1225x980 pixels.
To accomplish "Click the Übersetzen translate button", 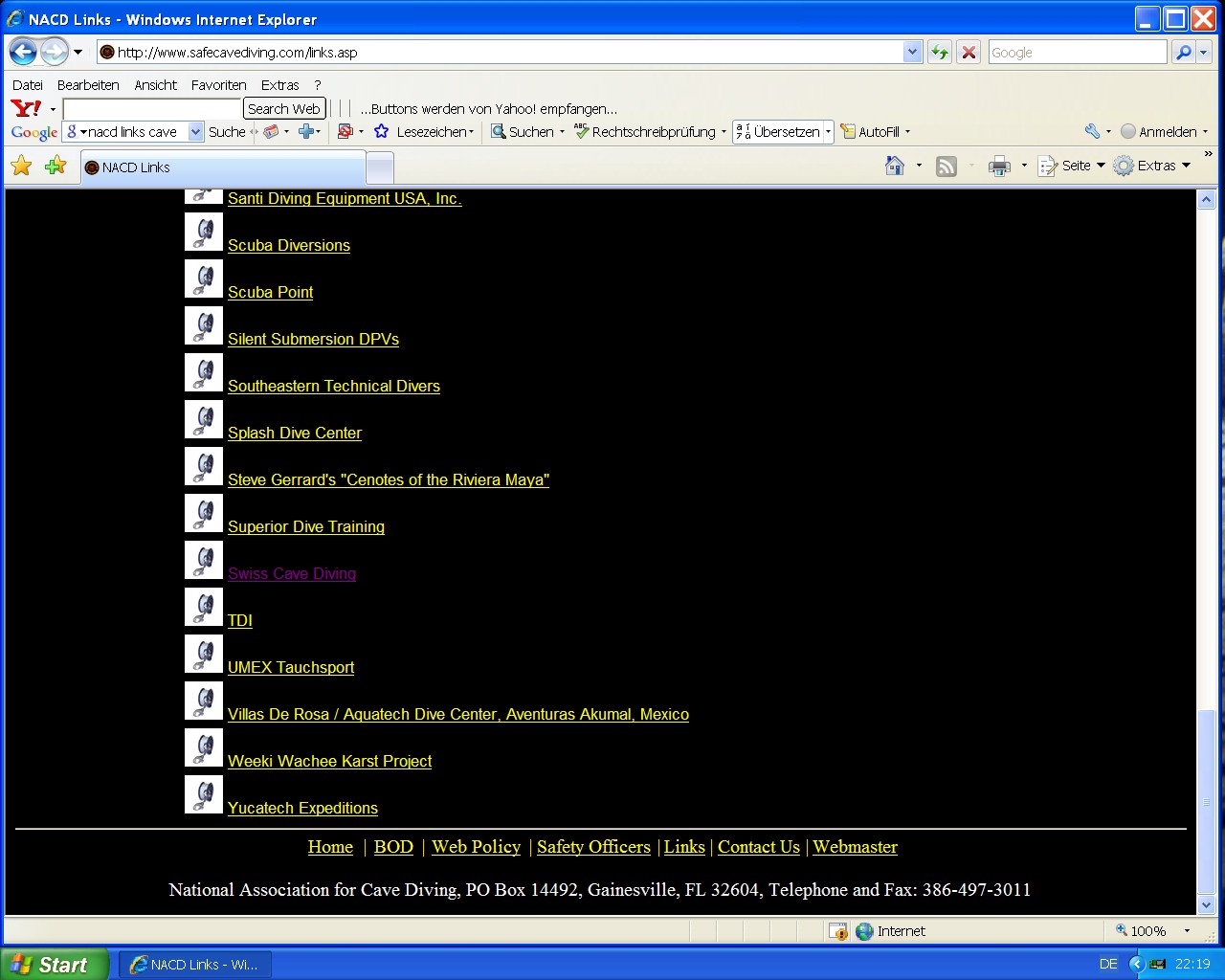I will (x=777, y=132).
